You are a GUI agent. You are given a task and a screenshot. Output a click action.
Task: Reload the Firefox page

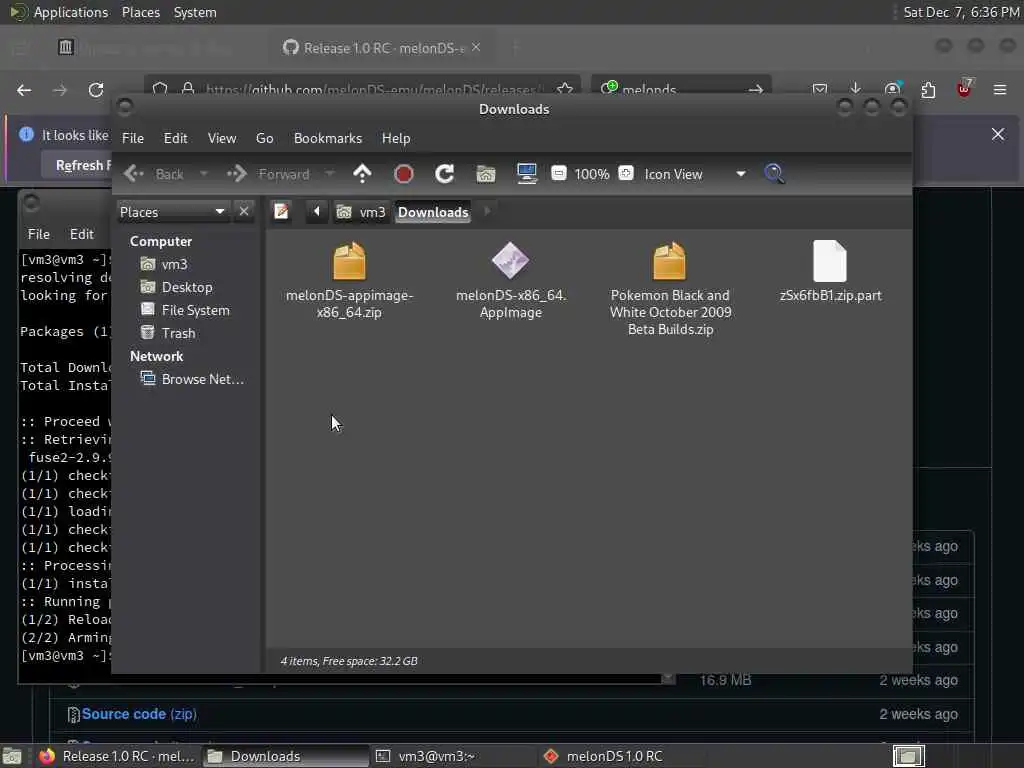[96, 90]
